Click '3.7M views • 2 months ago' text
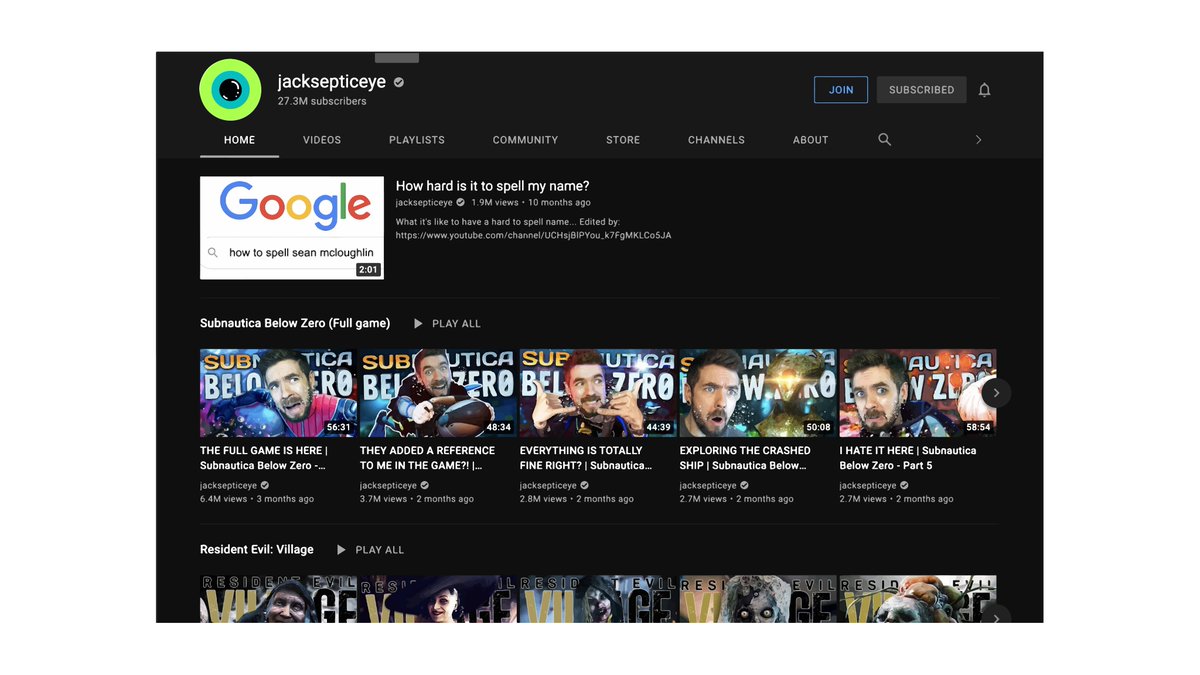Viewport: 1200px width, 675px height. [x=417, y=499]
